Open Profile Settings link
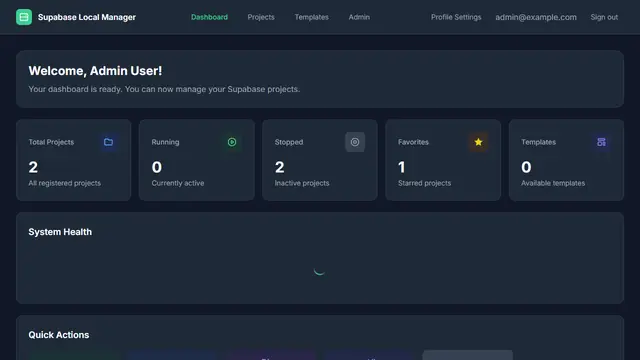Image resolution: width=640 pixels, height=360 pixels. click(456, 17)
